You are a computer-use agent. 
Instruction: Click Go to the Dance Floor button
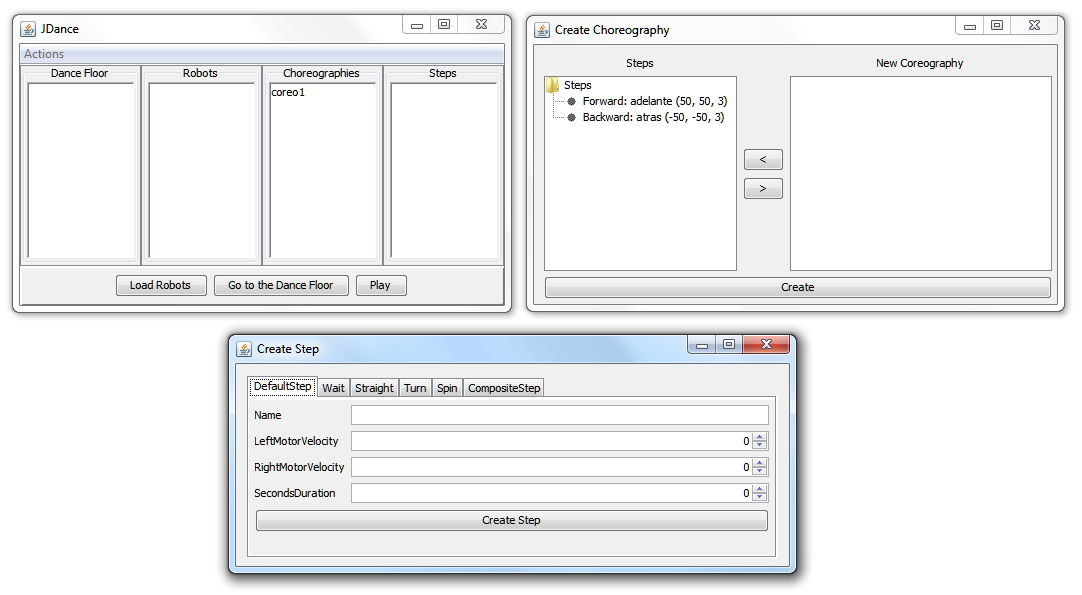[281, 285]
